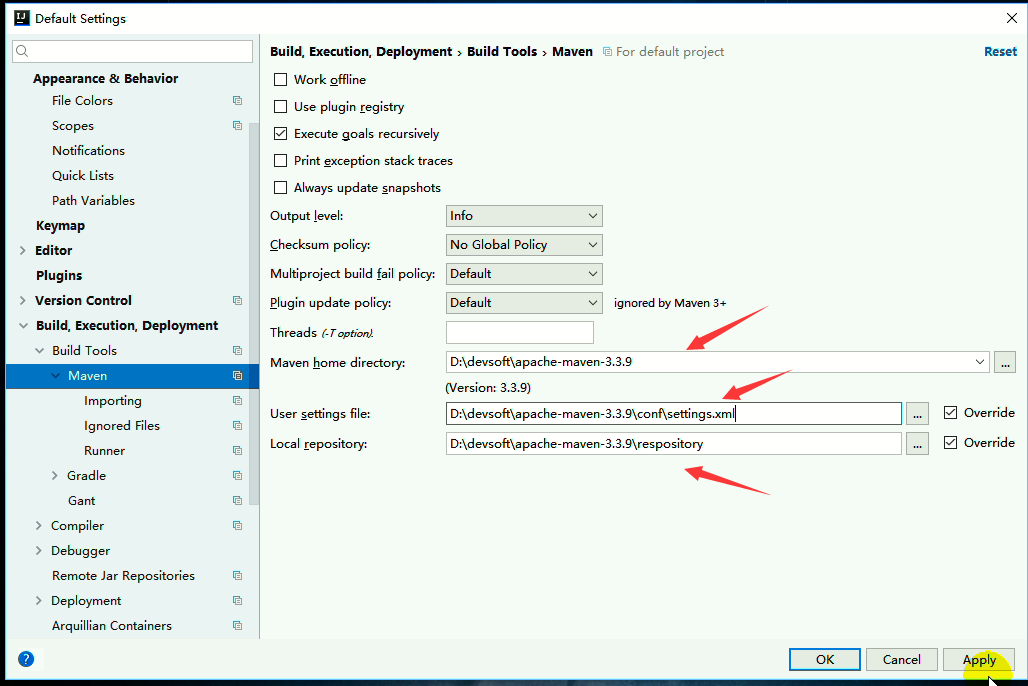Select Quick Lists in the settings tree
Screen dimensions: 1028x686
click(x=83, y=176)
